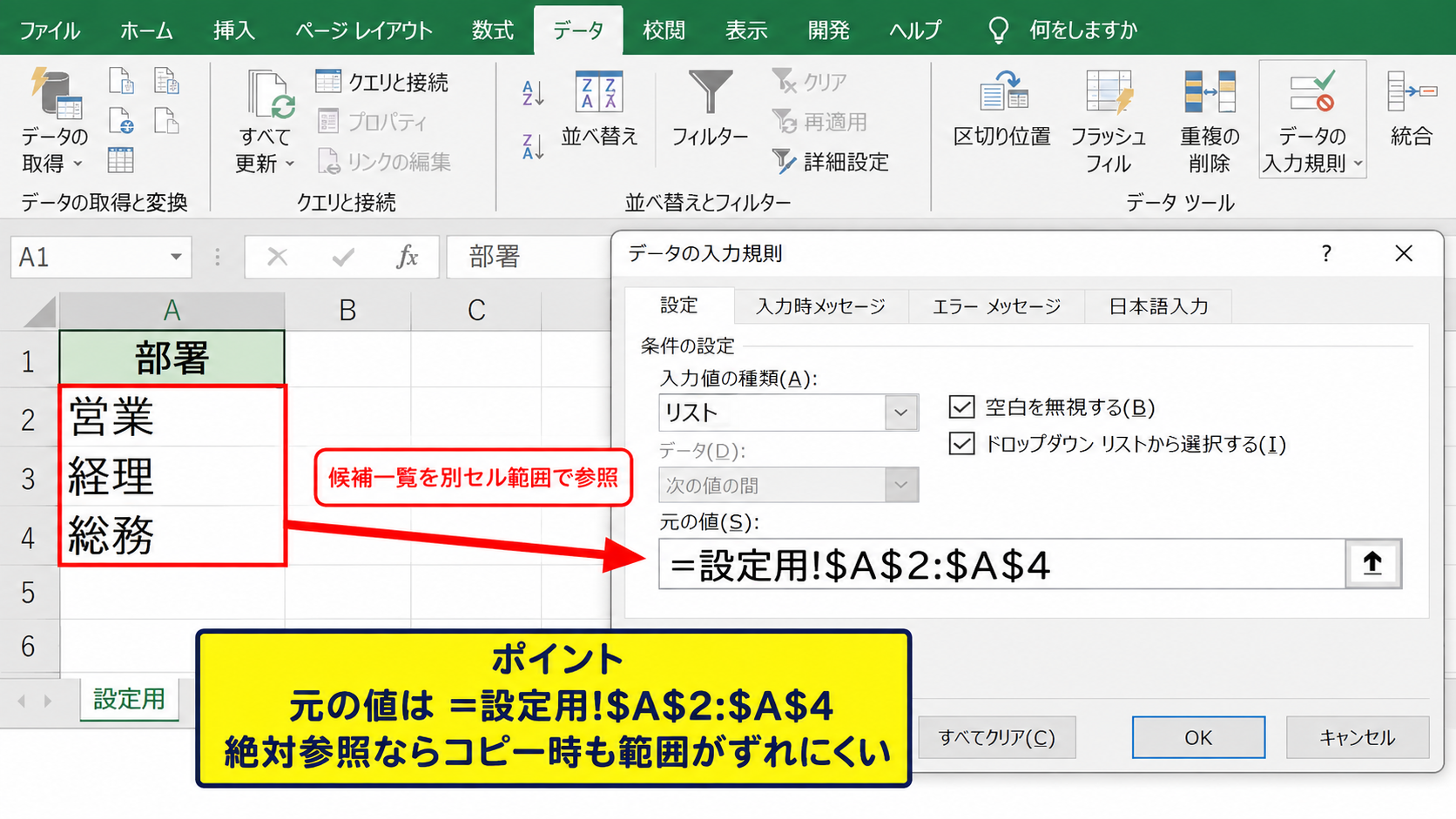Expand the 入力値の種類 リスト dropdown
Screen dimensions: 1456x819
coord(901,413)
